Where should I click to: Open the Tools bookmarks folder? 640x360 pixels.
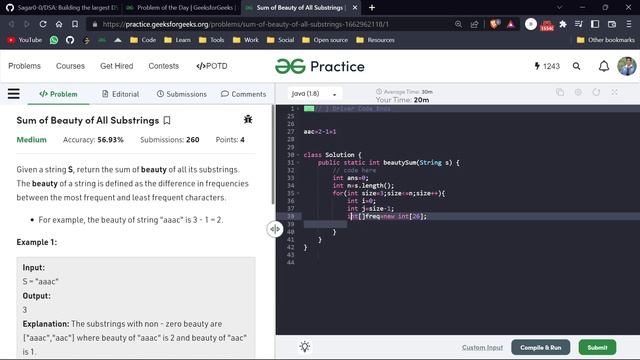(211, 40)
